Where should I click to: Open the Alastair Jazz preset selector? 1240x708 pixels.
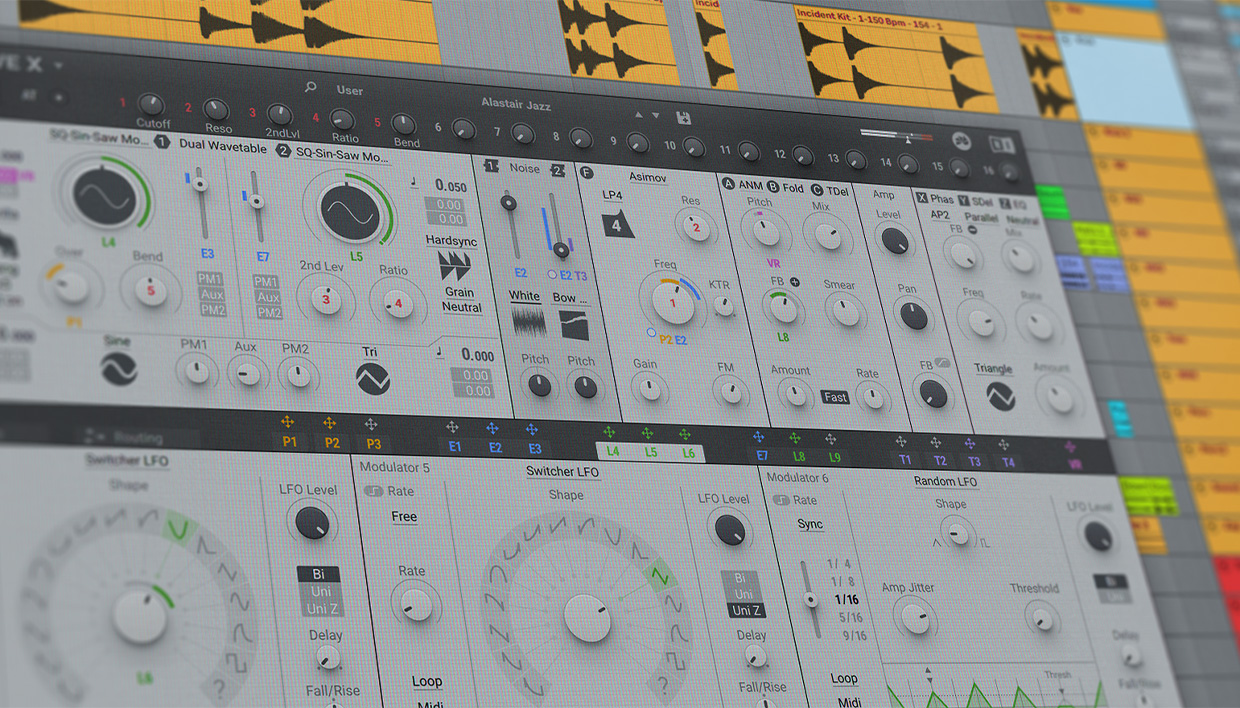(515, 103)
